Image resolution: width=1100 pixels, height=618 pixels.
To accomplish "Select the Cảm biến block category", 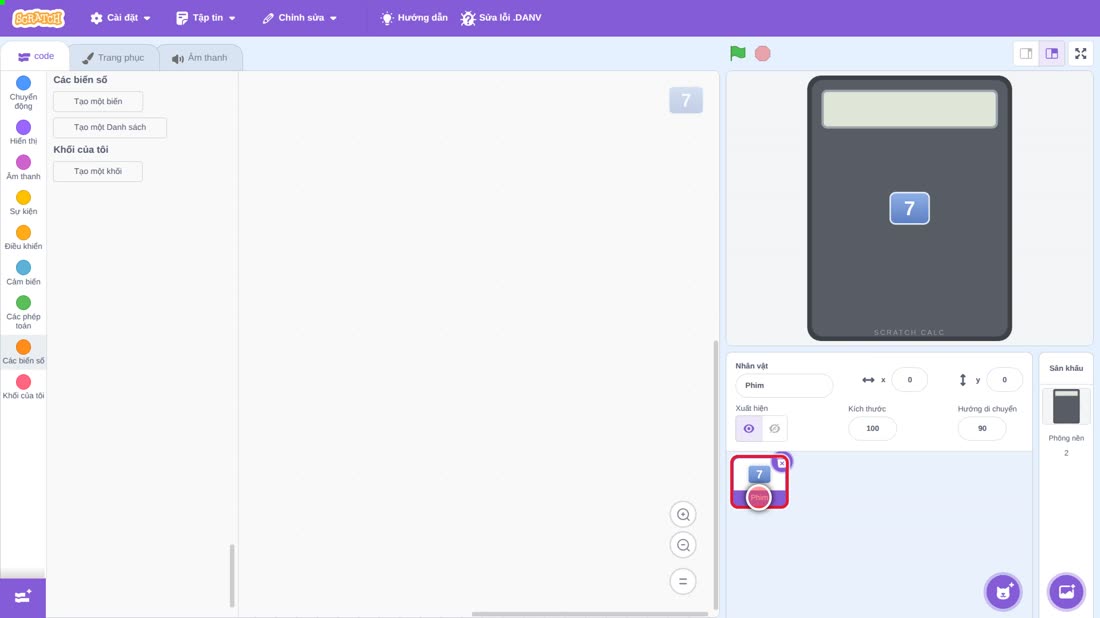I will pyautogui.click(x=23, y=272).
